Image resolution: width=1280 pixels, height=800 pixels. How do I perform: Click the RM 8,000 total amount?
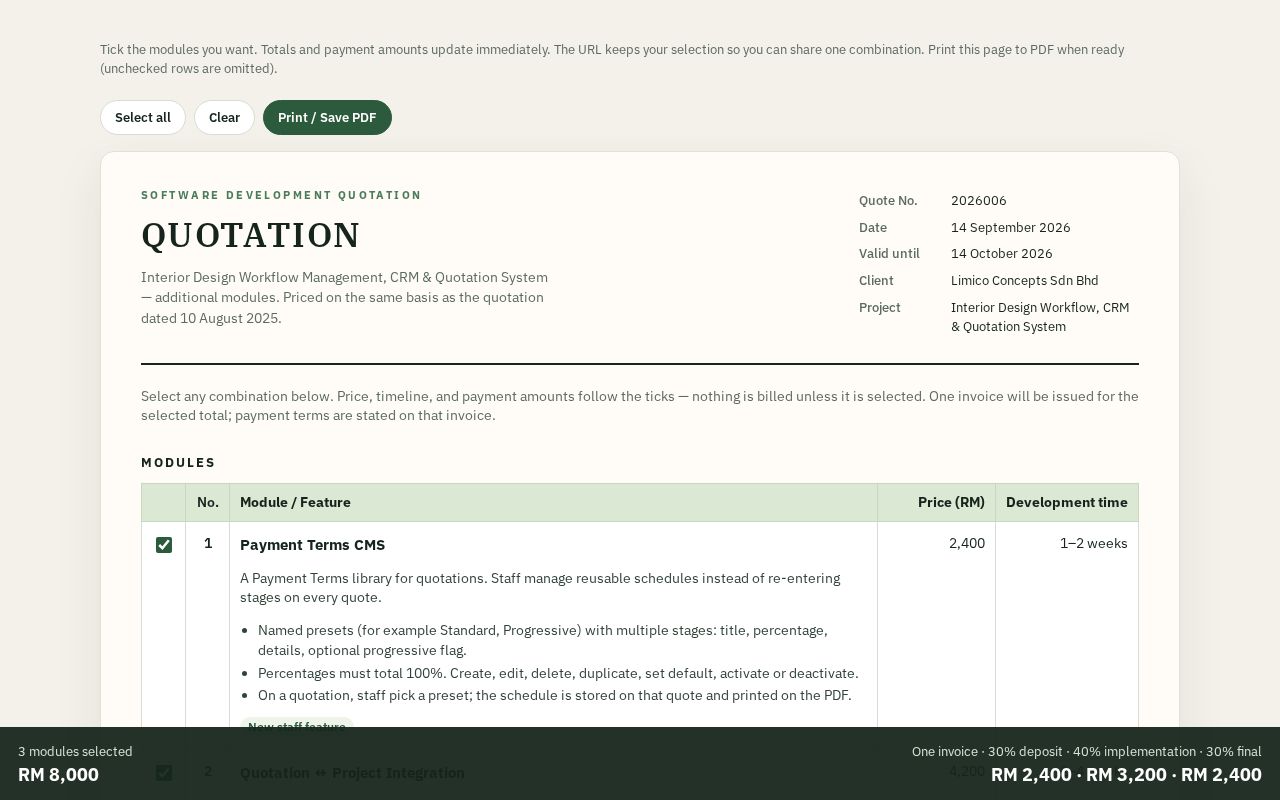pyautogui.click(x=58, y=774)
